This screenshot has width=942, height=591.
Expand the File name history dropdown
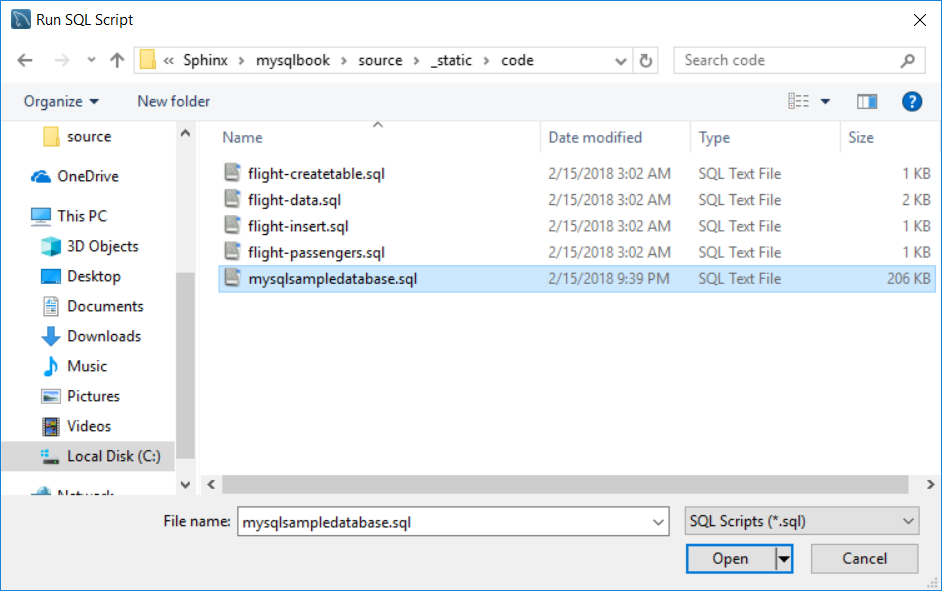[658, 521]
